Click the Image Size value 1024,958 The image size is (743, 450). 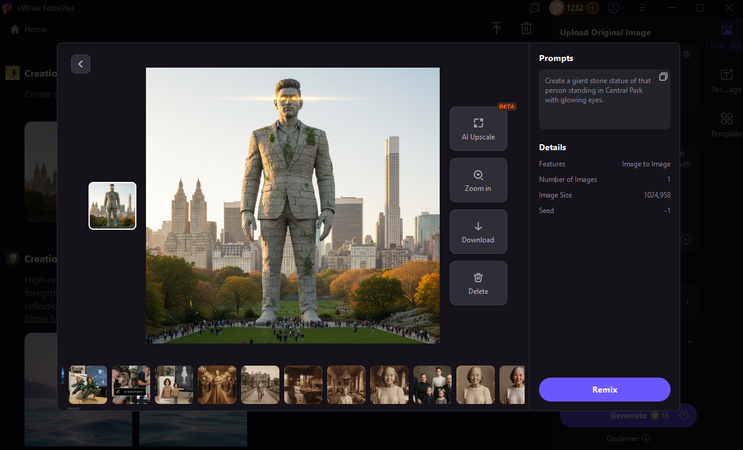pyautogui.click(x=657, y=195)
